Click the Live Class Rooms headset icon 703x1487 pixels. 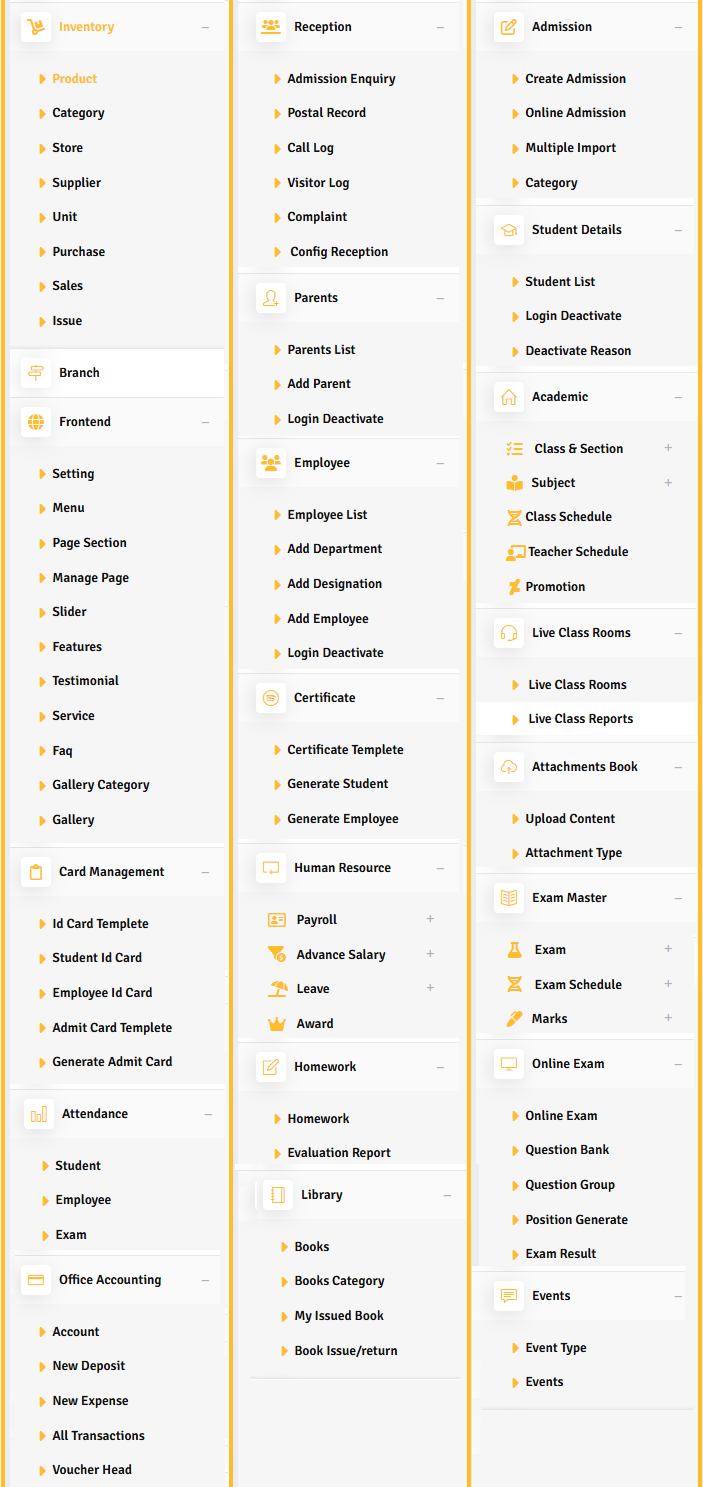(x=509, y=633)
